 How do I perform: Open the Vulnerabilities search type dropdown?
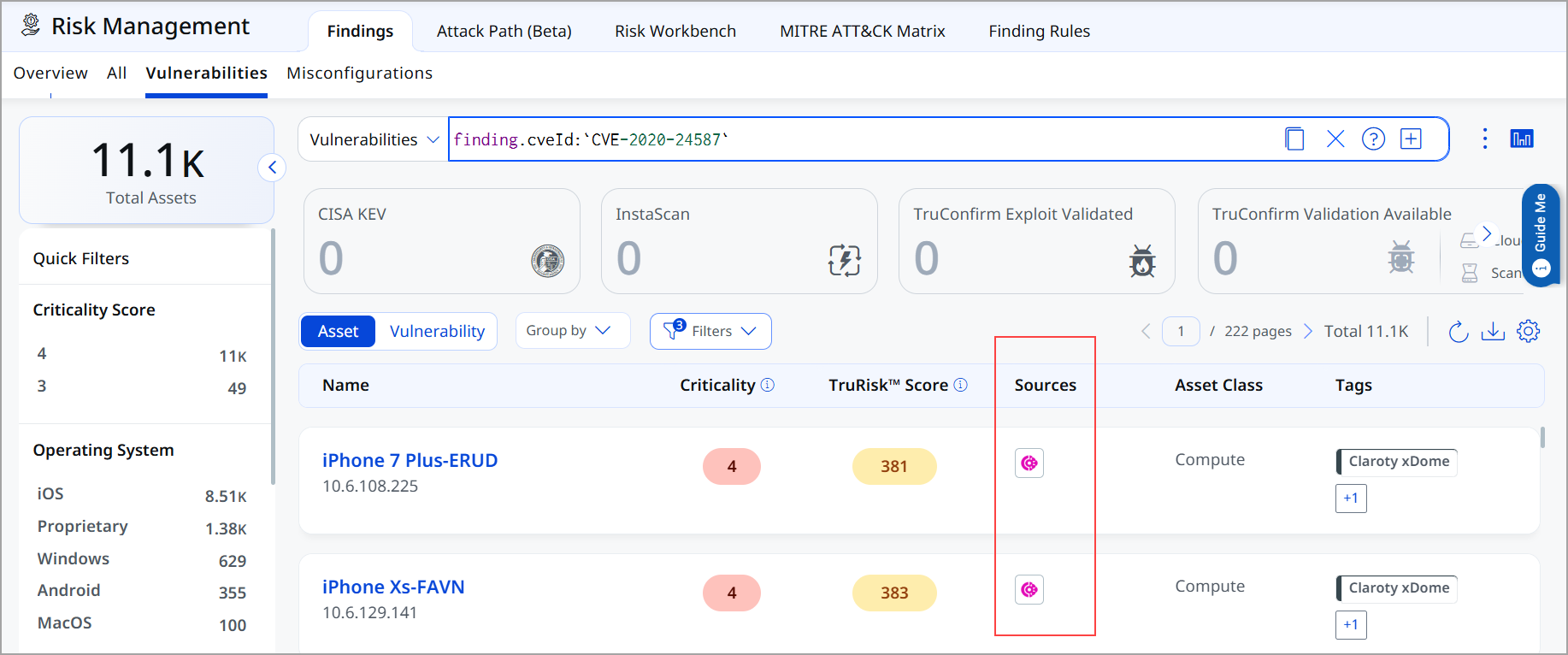coord(374,139)
